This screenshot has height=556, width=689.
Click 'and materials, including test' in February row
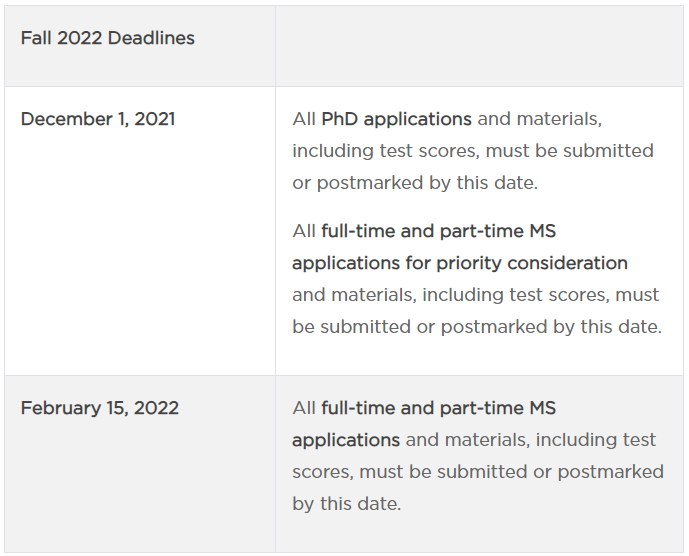530,440
